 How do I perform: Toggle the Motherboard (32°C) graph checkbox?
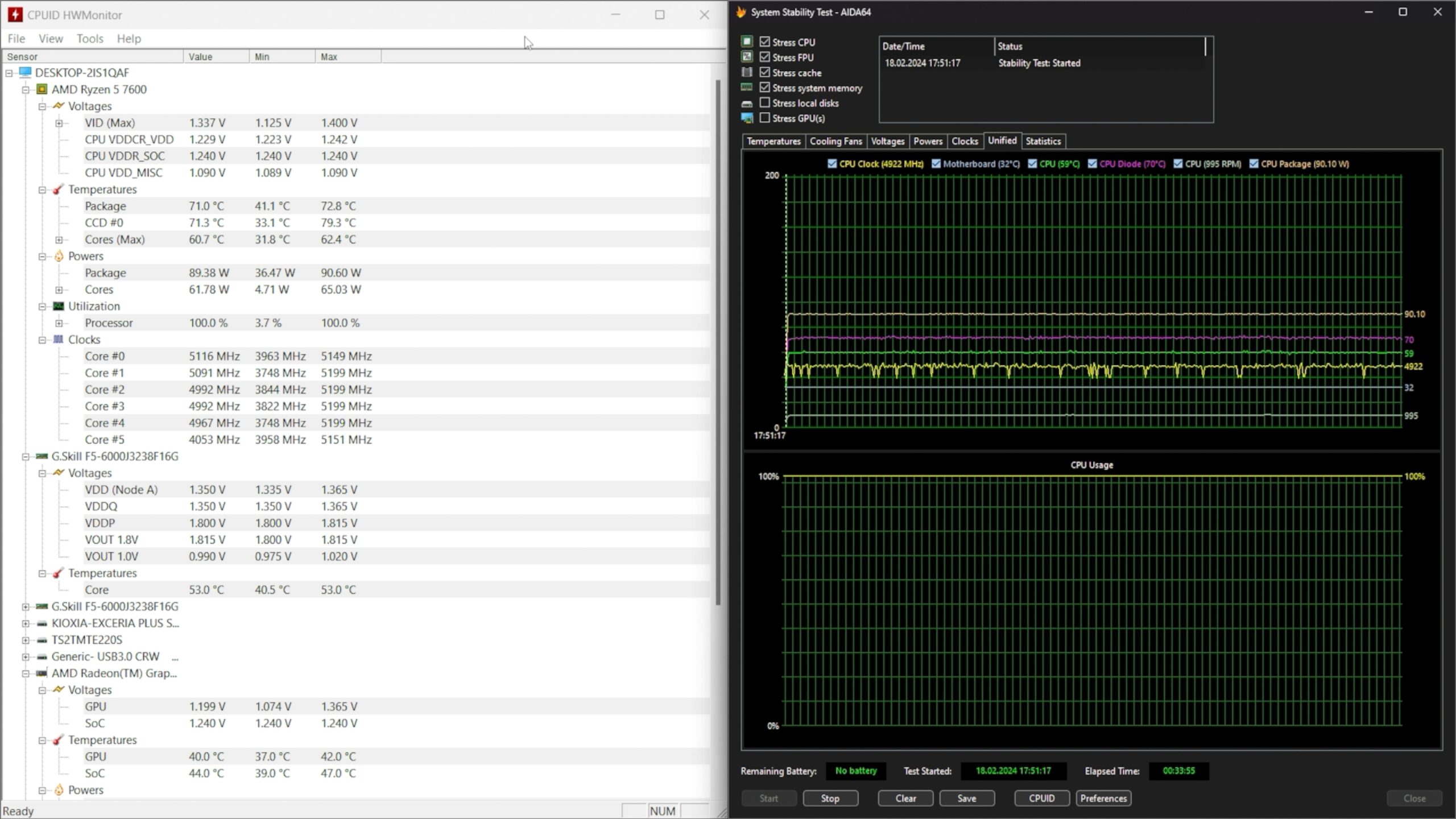(x=936, y=164)
